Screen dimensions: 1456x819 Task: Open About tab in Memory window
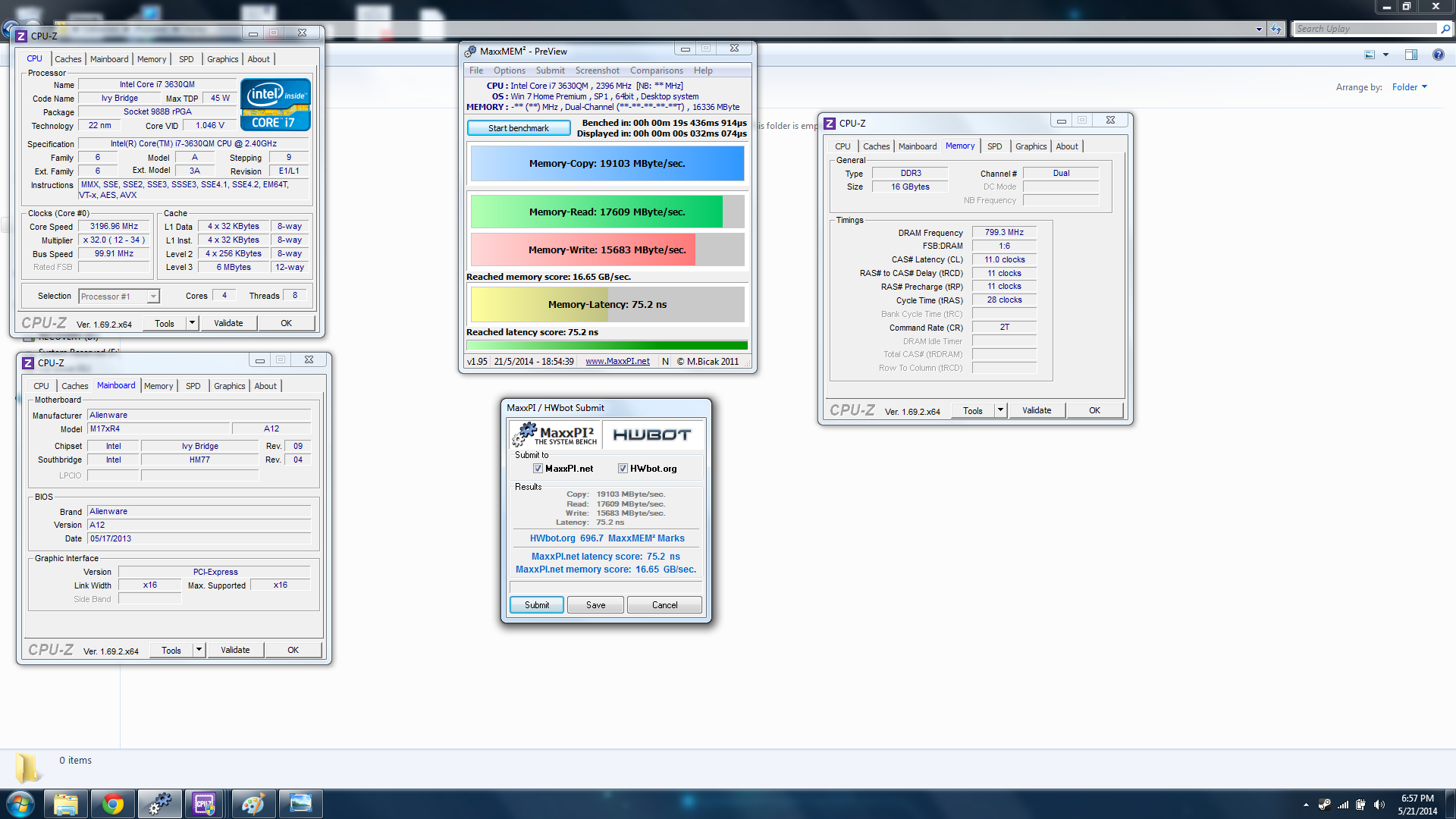[1067, 146]
